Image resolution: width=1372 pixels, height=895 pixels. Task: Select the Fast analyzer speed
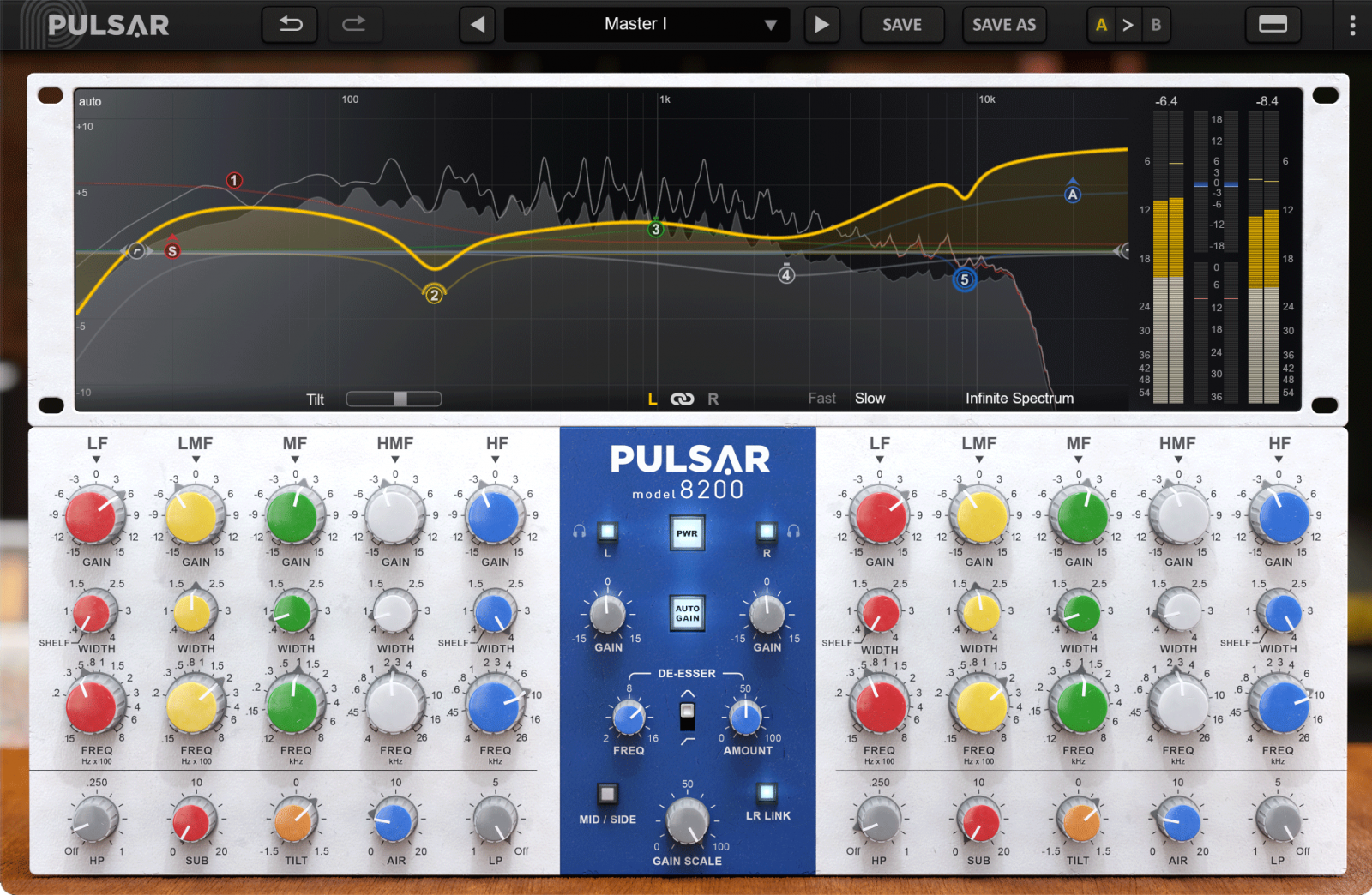click(x=821, y=398)
